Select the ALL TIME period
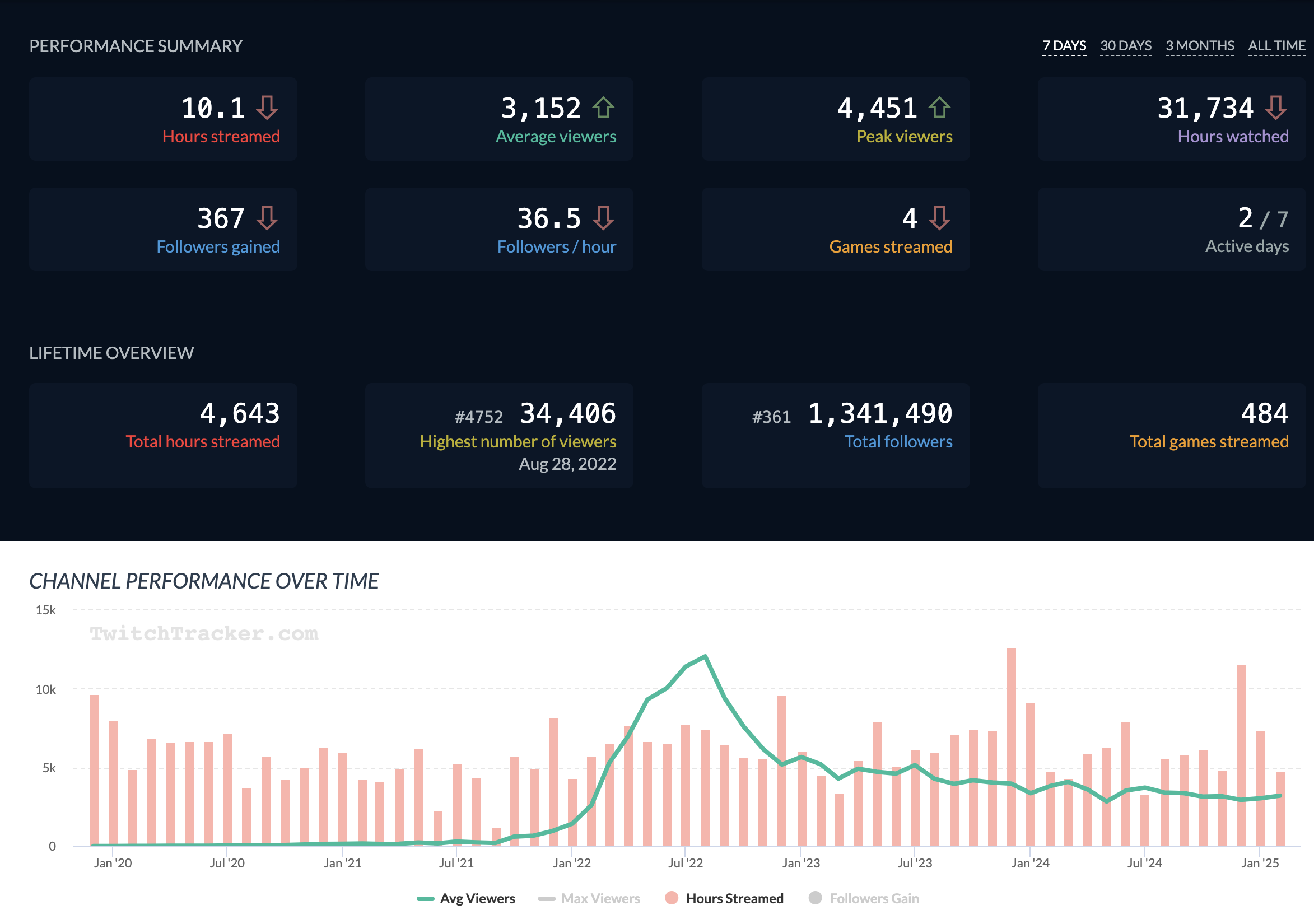Image resolution: width=1314 pixels, height=924 pixels. click(x=1276, y=46)
